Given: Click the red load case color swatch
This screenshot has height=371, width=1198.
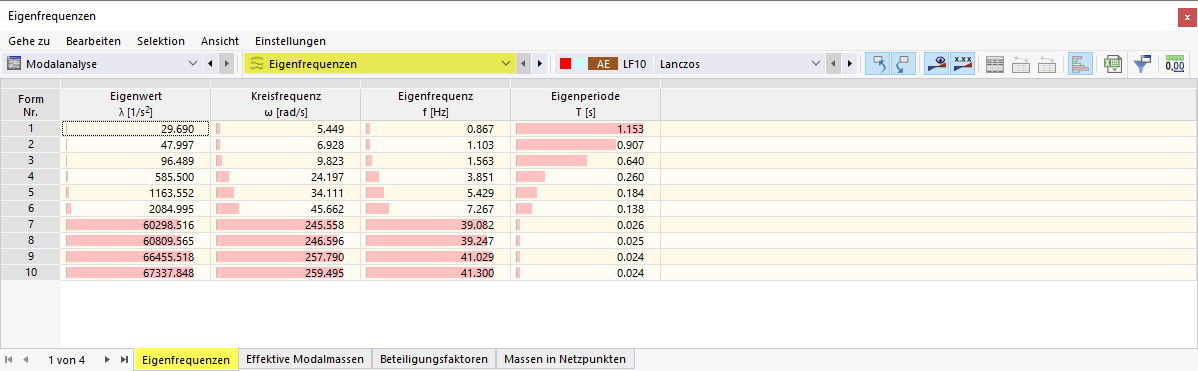Looking at the screenshot, I should 565,64.
